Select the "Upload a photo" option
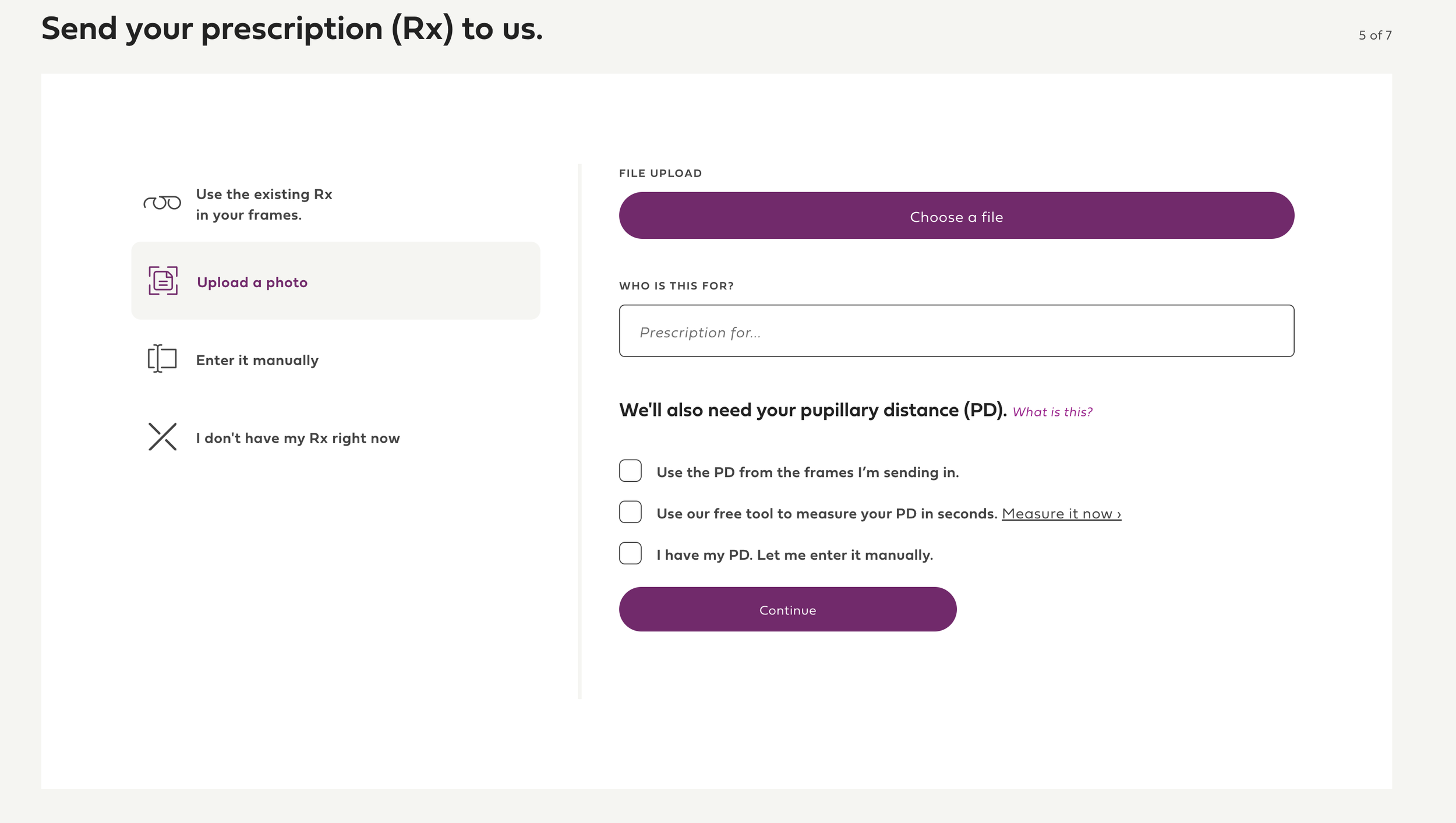Image resolution: width=1456 pixels, height=823 pixels. [335, 281]
